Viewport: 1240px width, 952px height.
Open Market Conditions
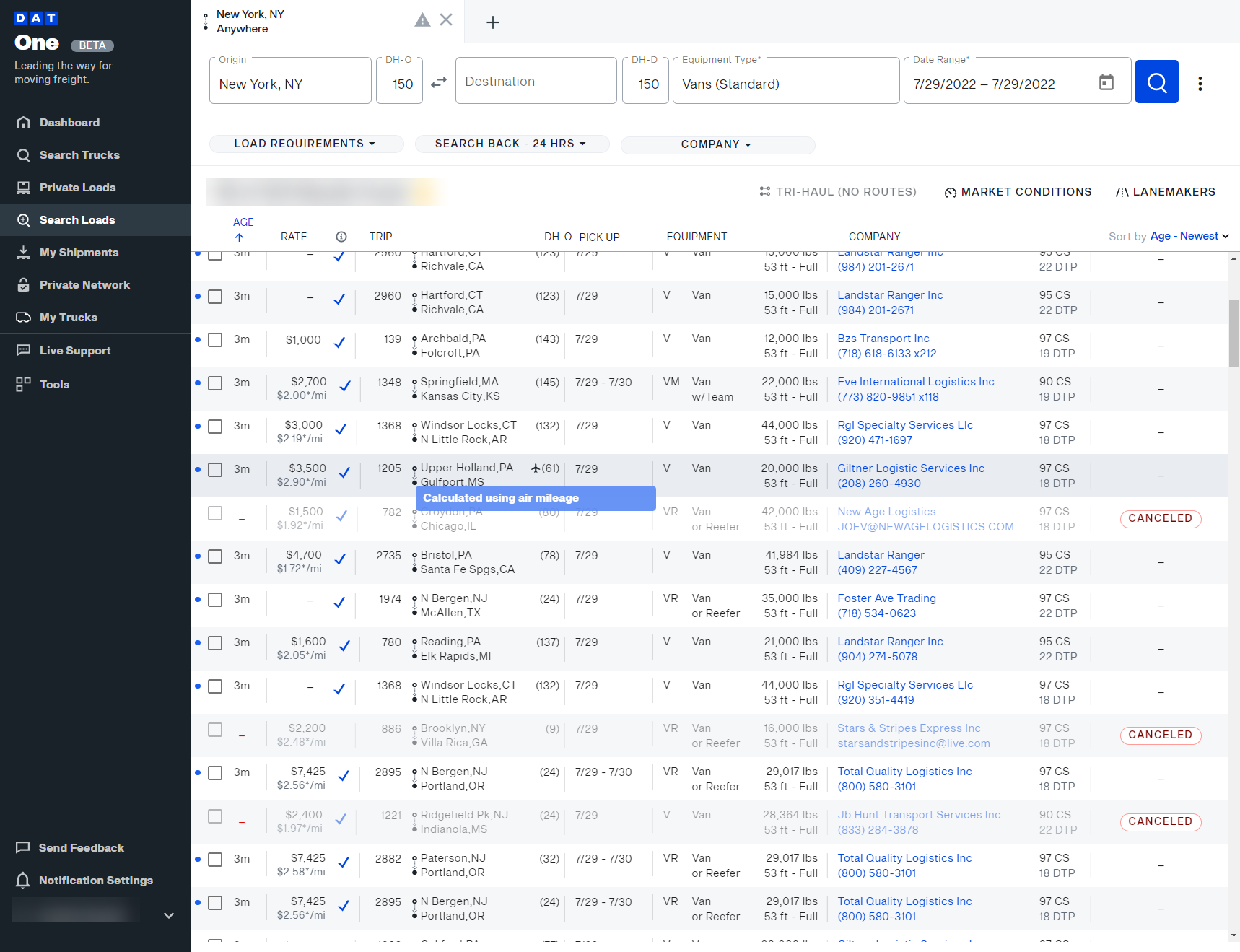click(1018, 192)
